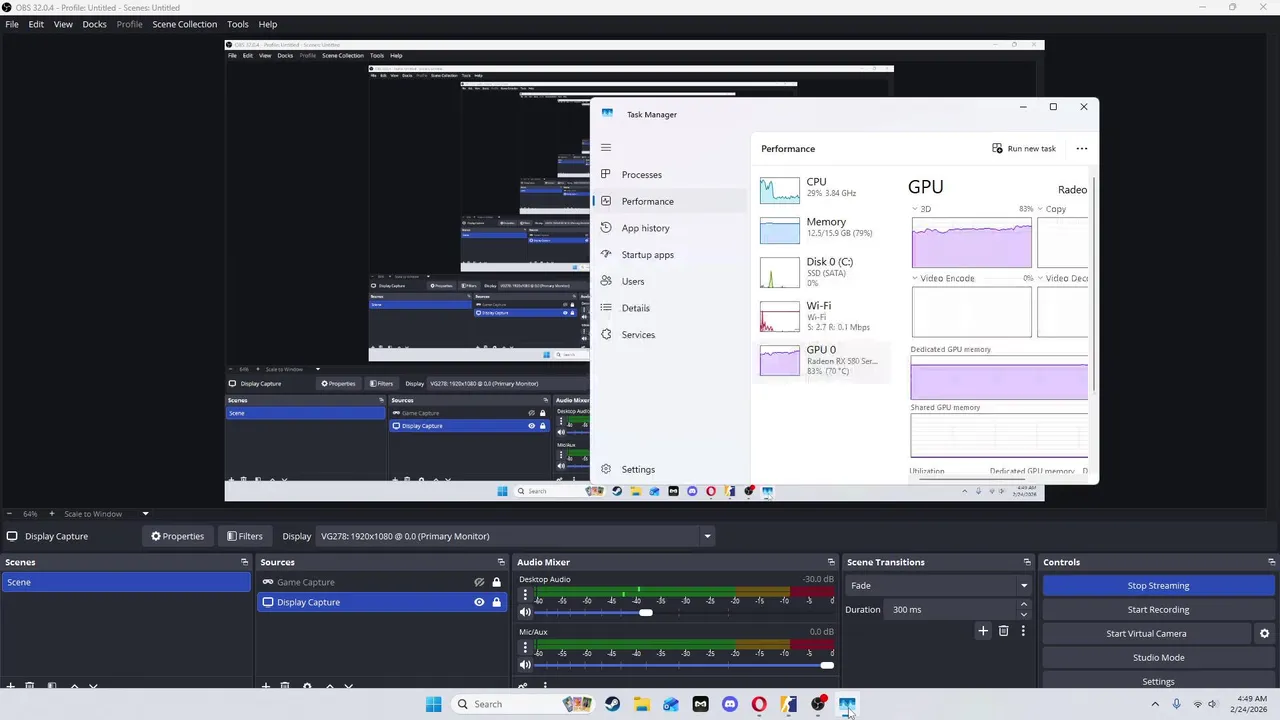This screenshot has height=720, width=1280.
Task: Open Steam from the taskbar
Action: pos(612,704)
